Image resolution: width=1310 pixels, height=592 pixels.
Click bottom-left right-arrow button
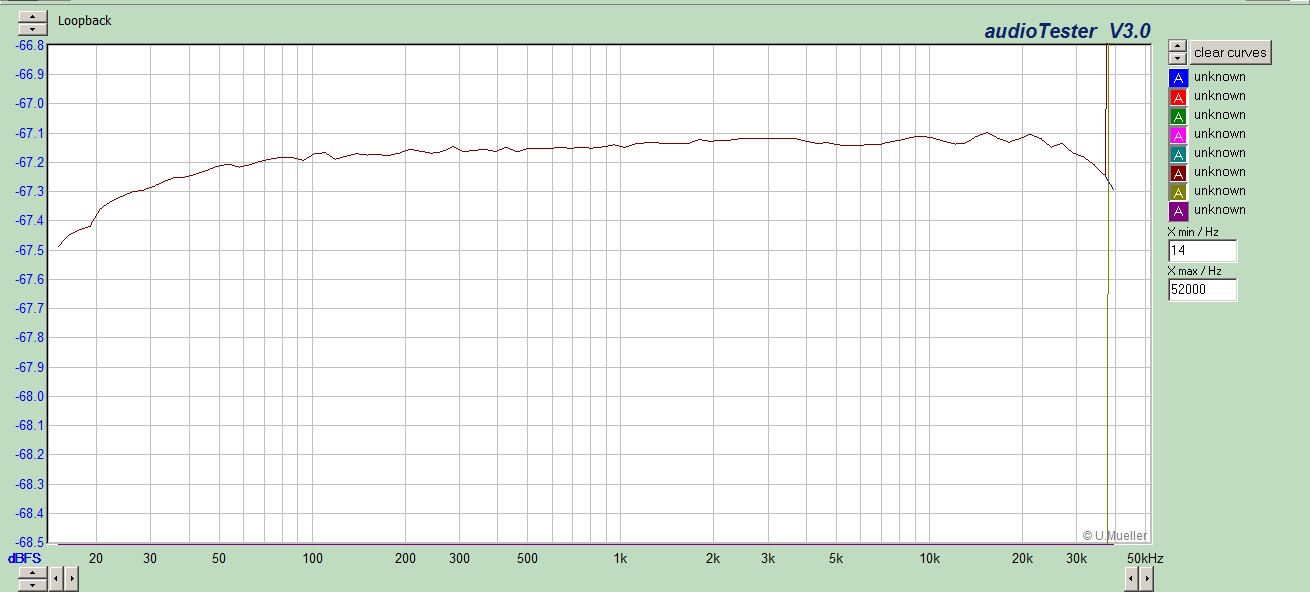(x=70, y=577)
